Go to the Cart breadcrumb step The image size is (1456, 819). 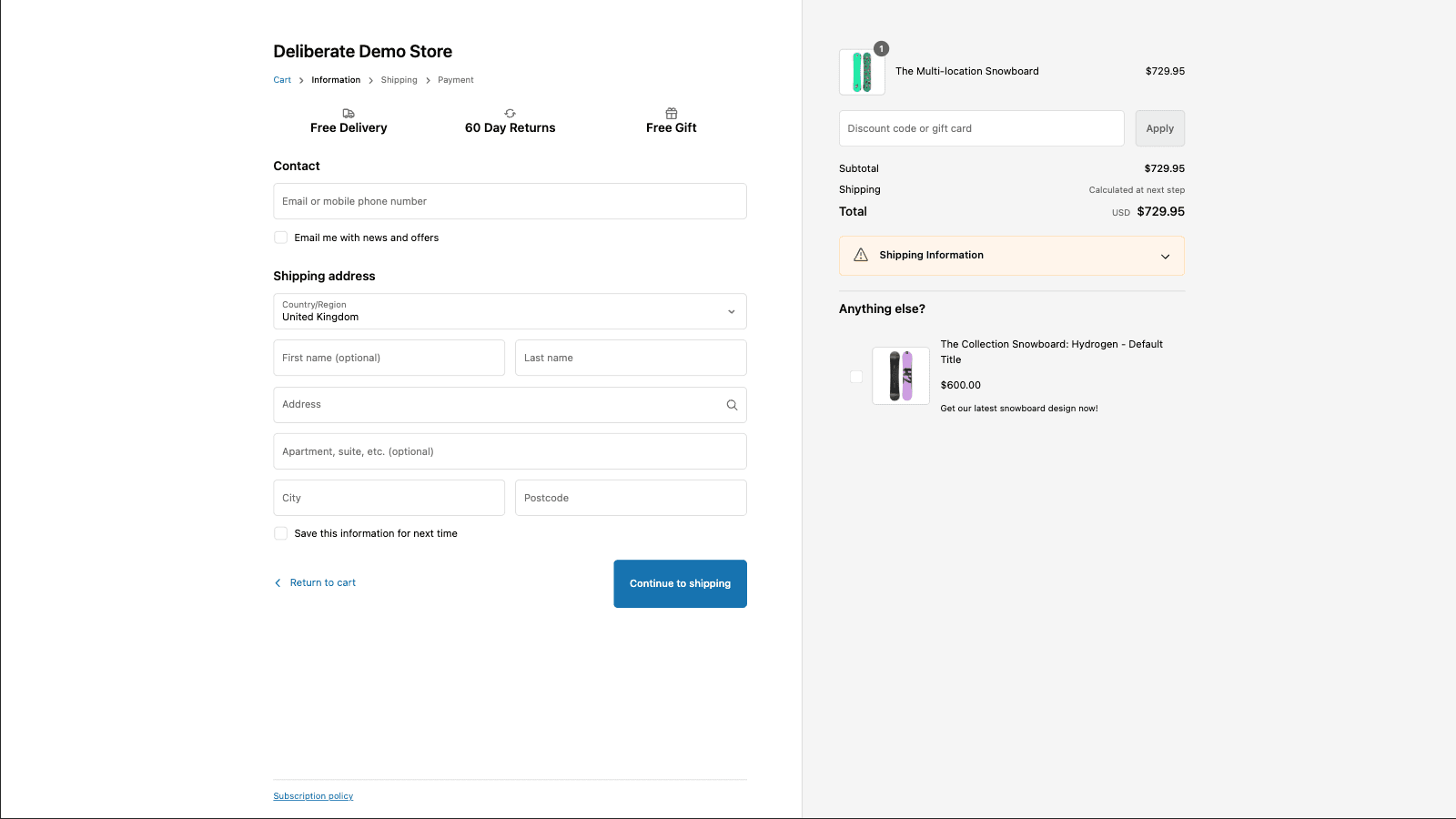[x=282, y=79]
